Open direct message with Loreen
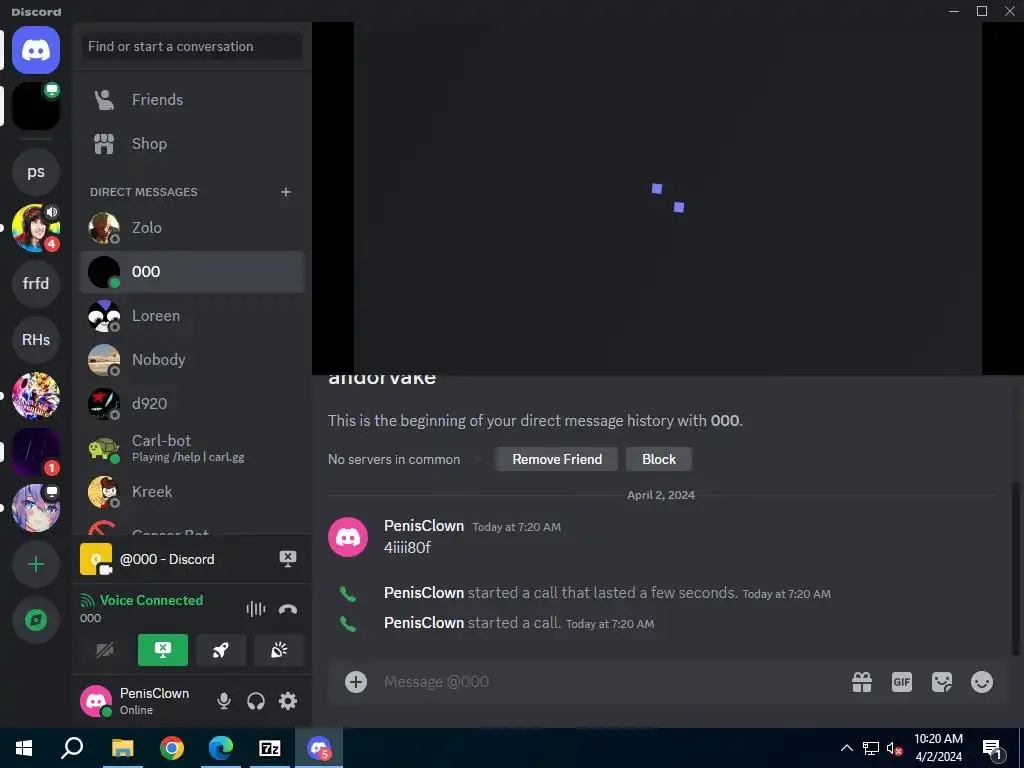This screenshot has width=1024, height=768. [192, 316]
